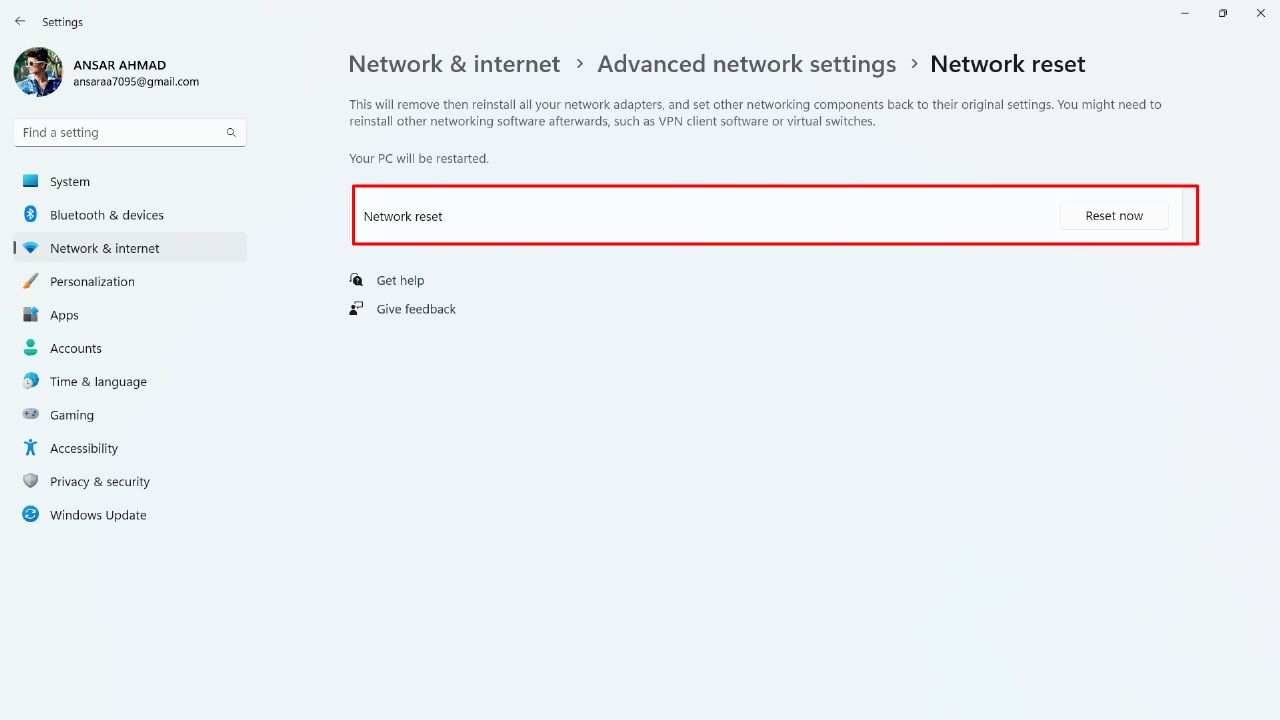Screen dimensions: 1280x720
Task: Click the Windows Update icon
Action: pyautogui.click(x=30, y=514)
